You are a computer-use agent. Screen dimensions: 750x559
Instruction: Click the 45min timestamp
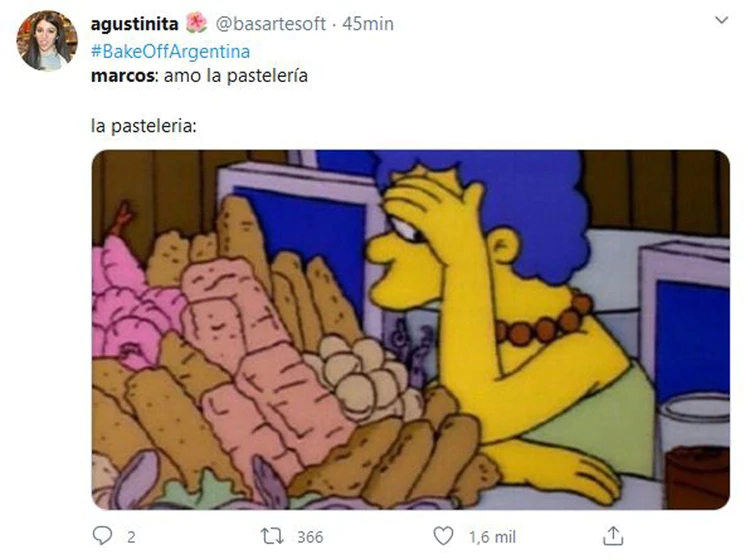368,23
